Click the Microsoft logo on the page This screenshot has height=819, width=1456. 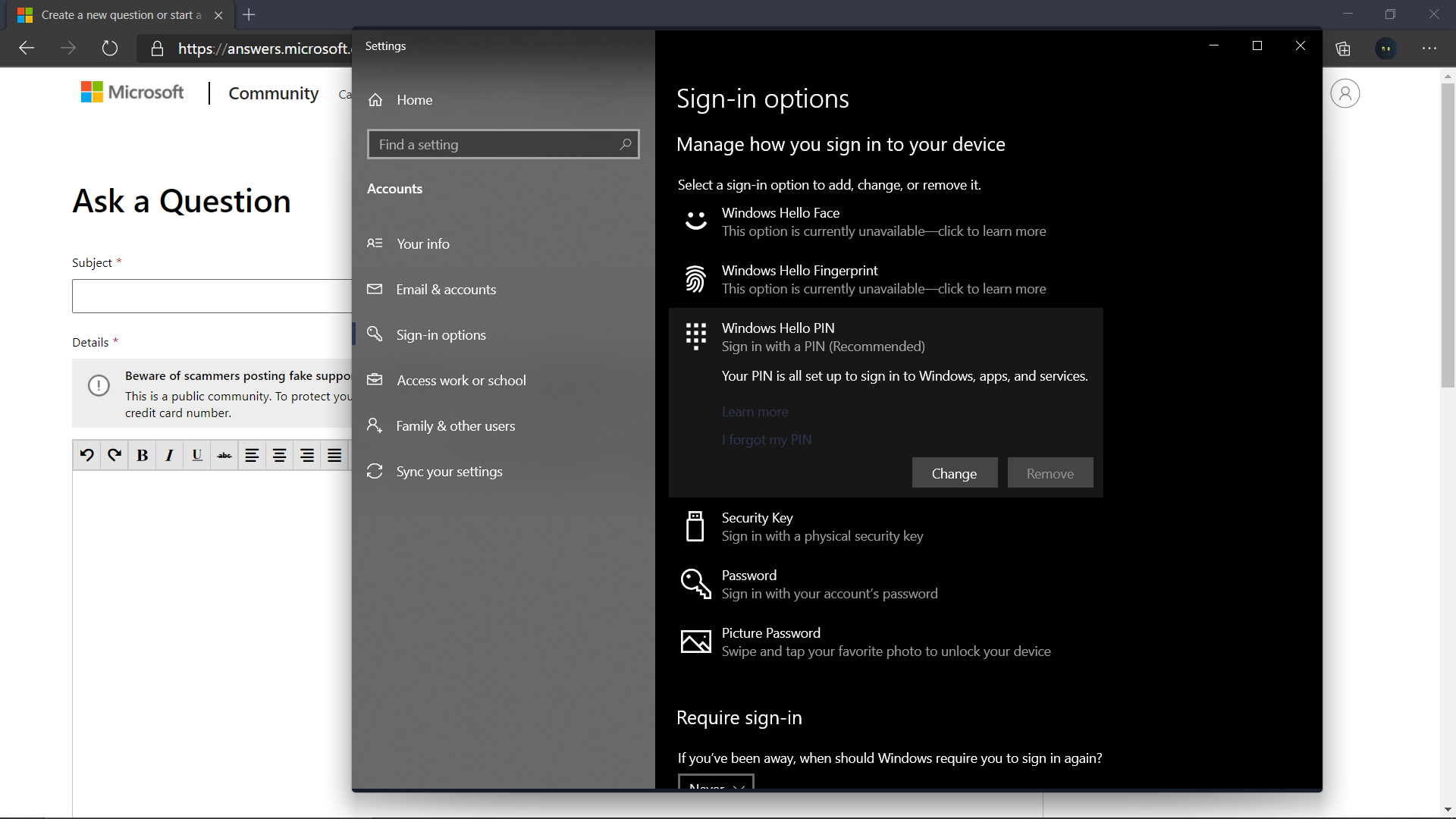click(132, 93)
